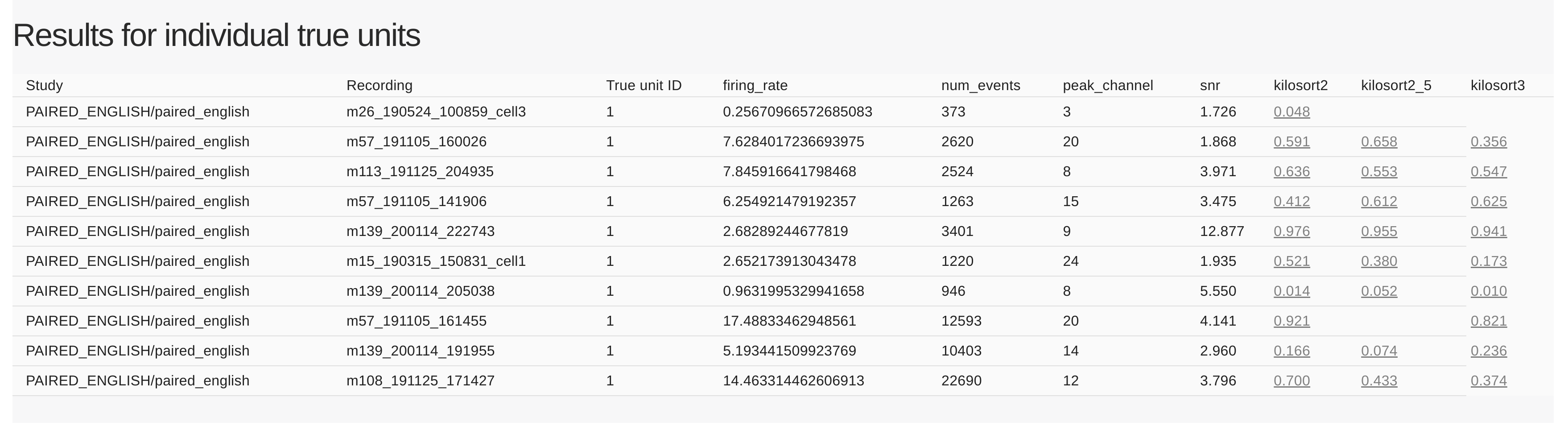This screenshot has height=430, width=1568.
Task: Open kilosort3 score 0.625 for m57_191105_141906
Action: [x=1489, y=201]
